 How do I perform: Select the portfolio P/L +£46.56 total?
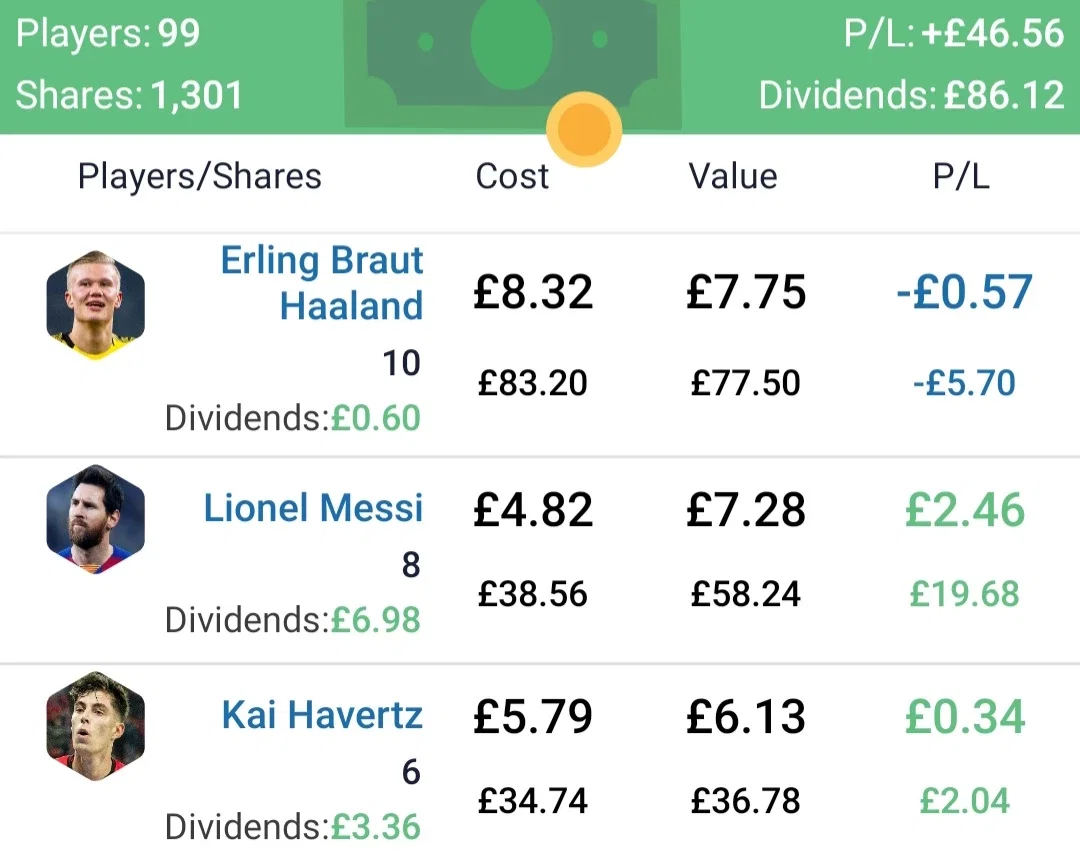[x=955, y=33]
